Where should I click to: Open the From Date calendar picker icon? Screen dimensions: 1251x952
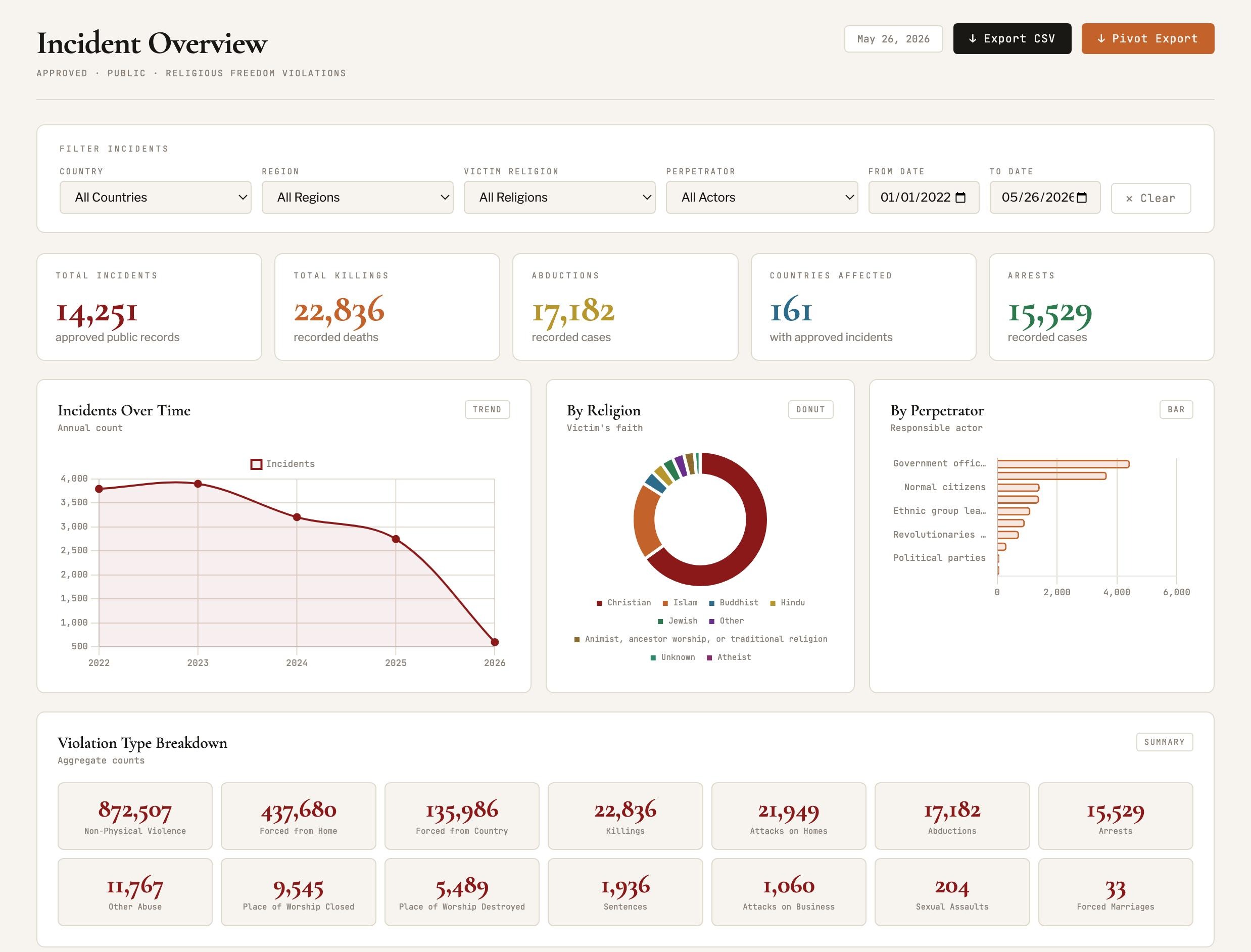[960, 197]
